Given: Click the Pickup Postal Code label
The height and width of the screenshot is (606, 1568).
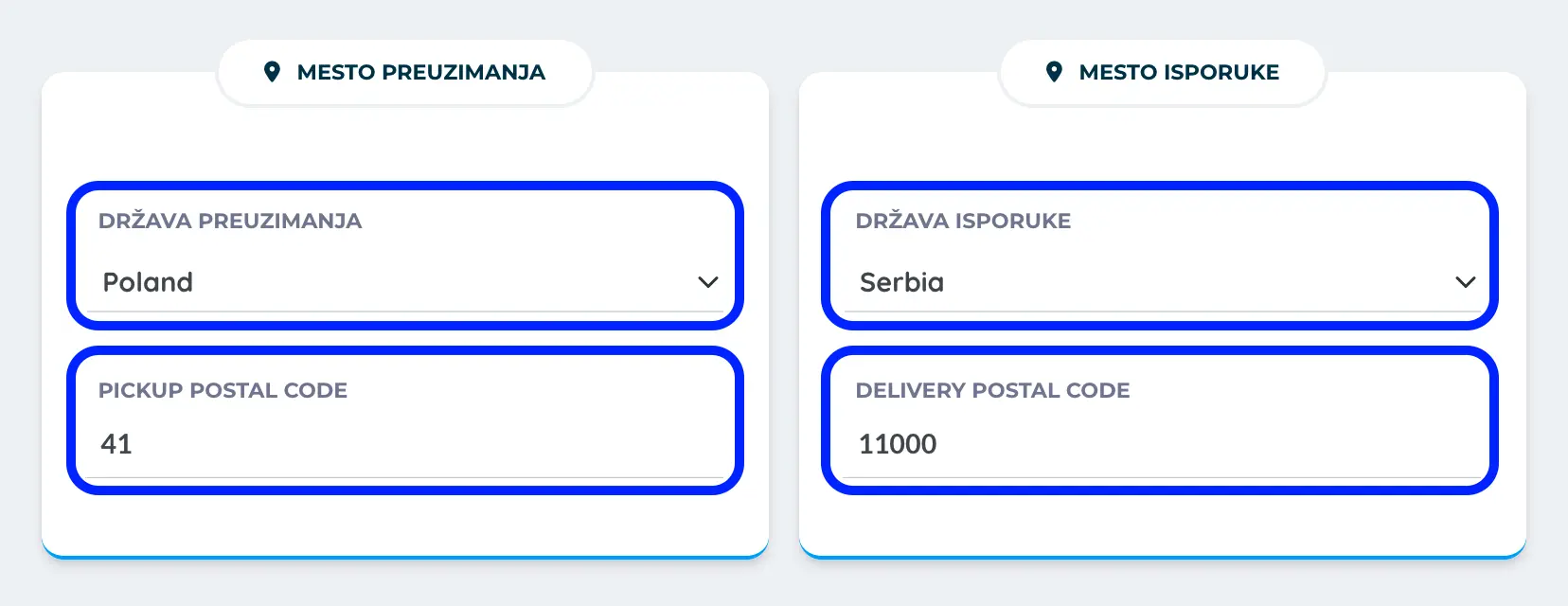Looking at the screenshot, I should point(223,390).
